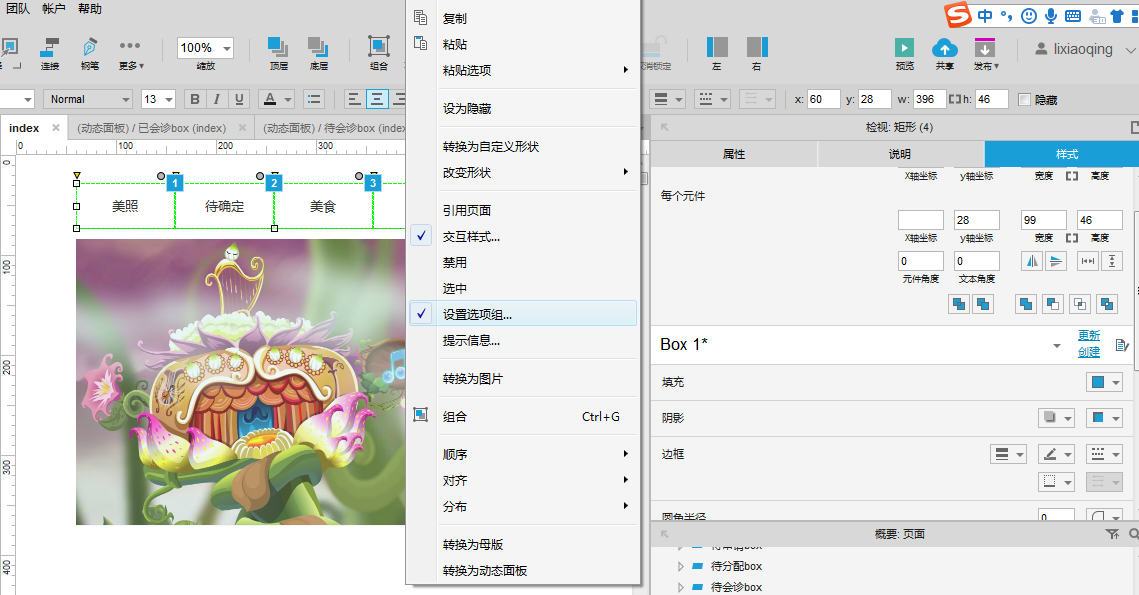Expand the 待会诊box tree item
The image size is (1139, 595).
tap(680, 587)
